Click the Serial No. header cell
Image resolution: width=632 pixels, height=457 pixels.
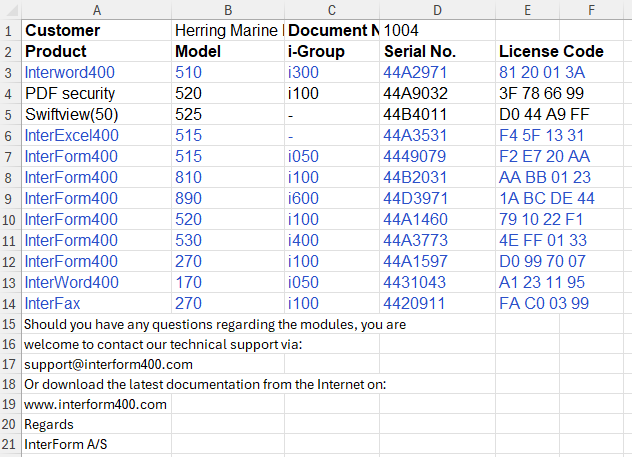point(437,51)
